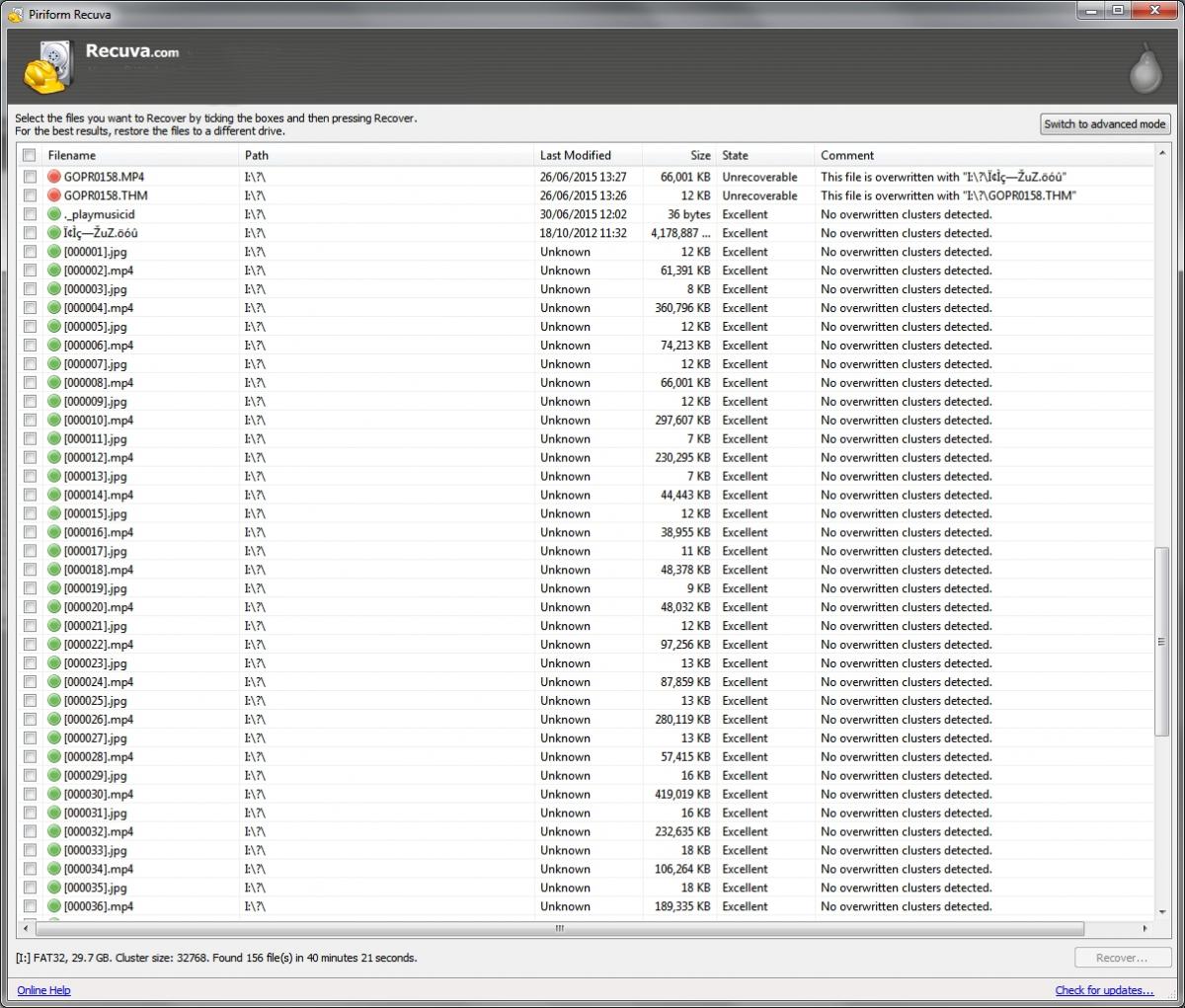Click the horizontal scrollbar thumb of the file list
This screenshot has height=1008, width=1185.
click(x=559, y=929)
